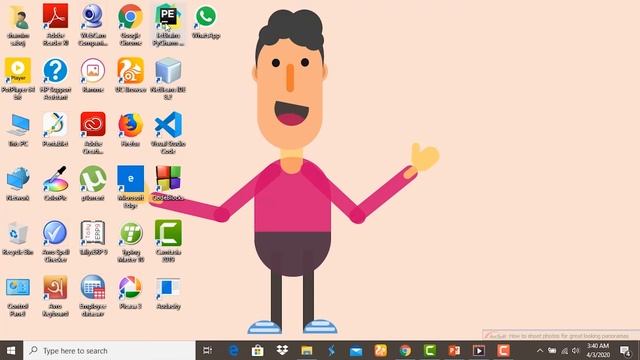Switch to green Camtasia in the taskbar

[430, 351]
